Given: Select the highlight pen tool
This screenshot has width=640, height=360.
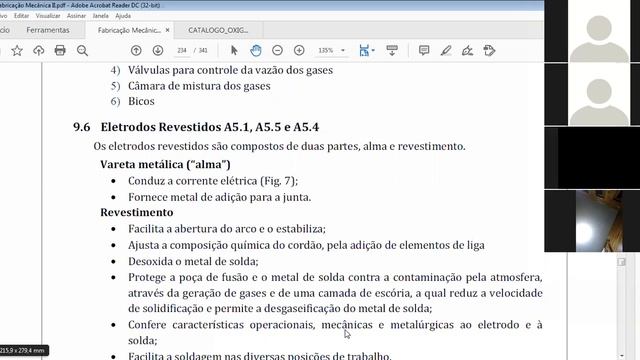Looking at the screenshot, I should click(446, 51).
